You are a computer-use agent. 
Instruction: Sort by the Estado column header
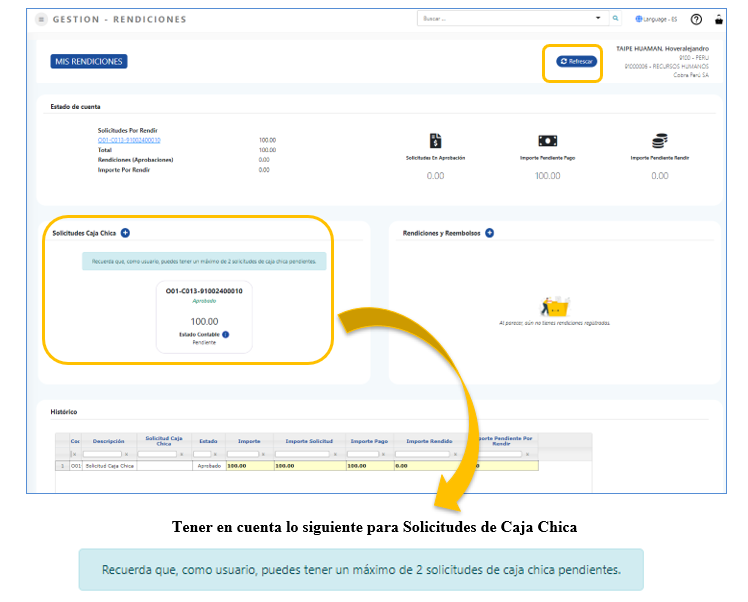pyautogui.click(x=208, y=441)
